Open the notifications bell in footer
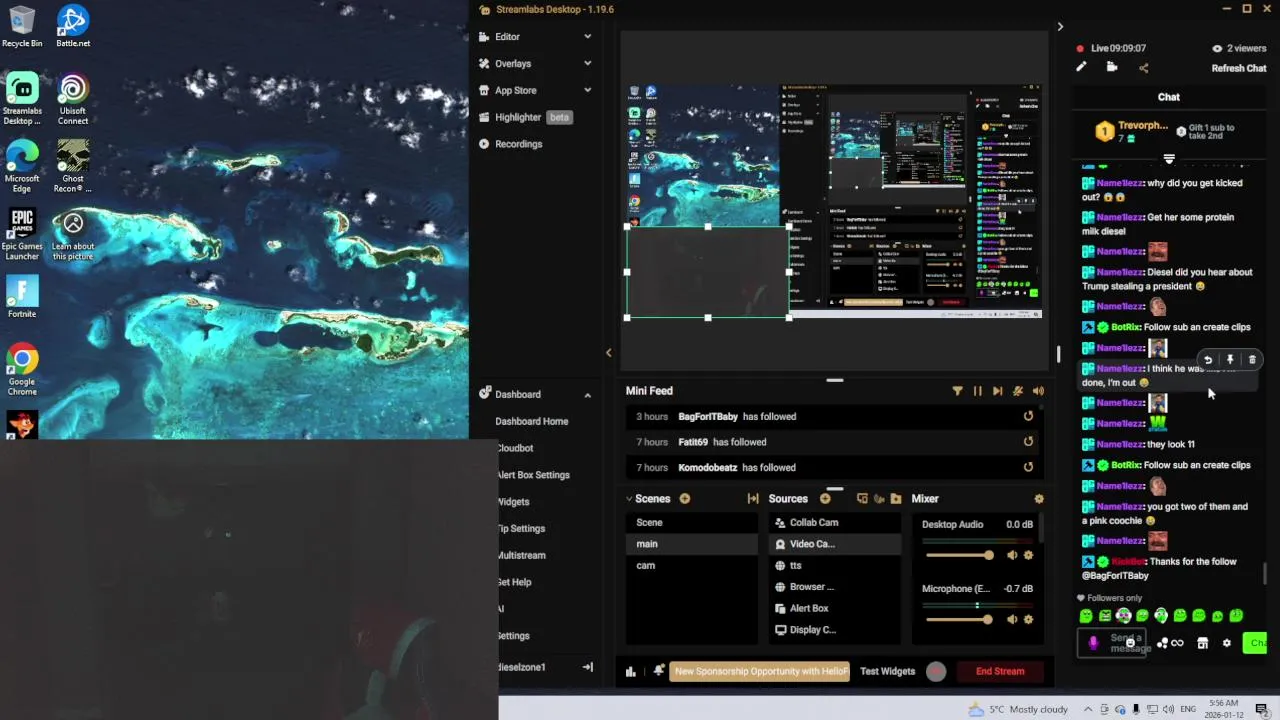The height and width of the screenshot is (720, 1280). (x=658, y=671)
